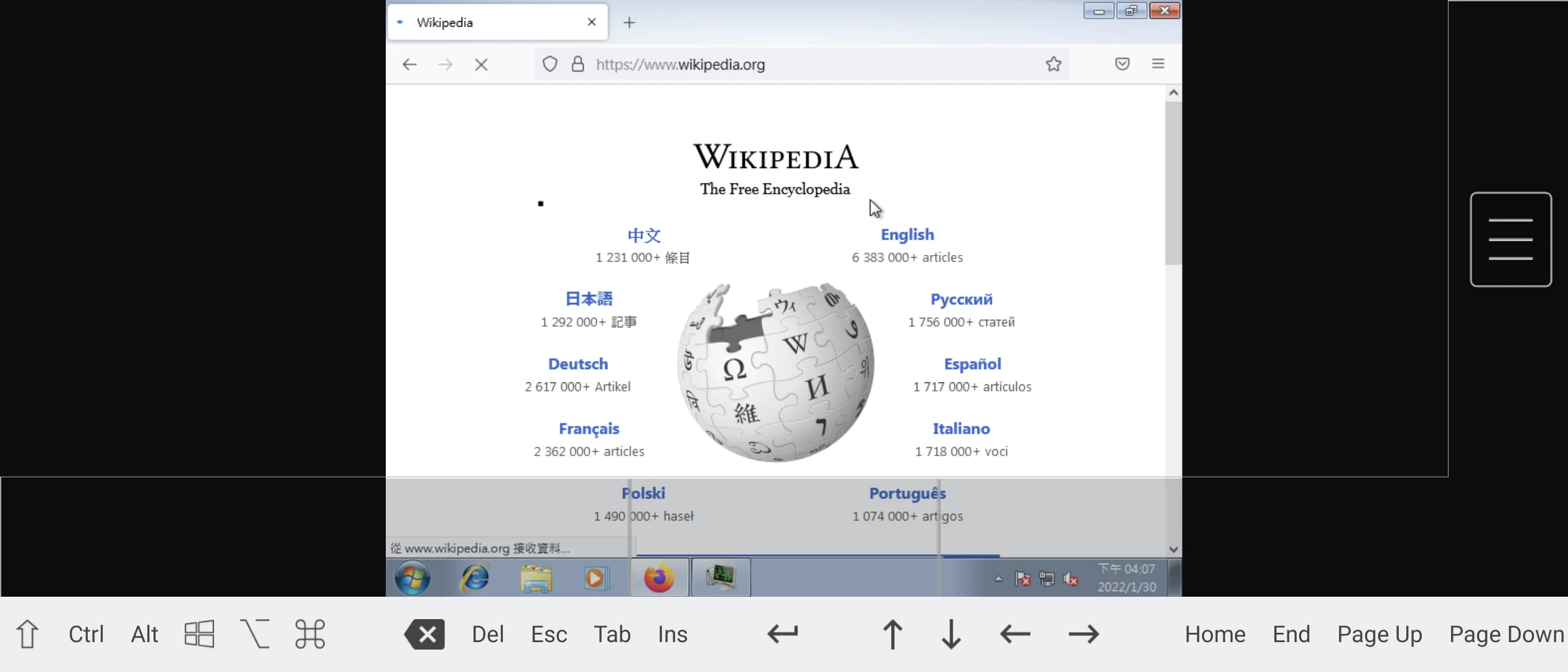1568x672 pixels.
Task: Open Windows Start orb in taskbar
Action: point(412,578)
